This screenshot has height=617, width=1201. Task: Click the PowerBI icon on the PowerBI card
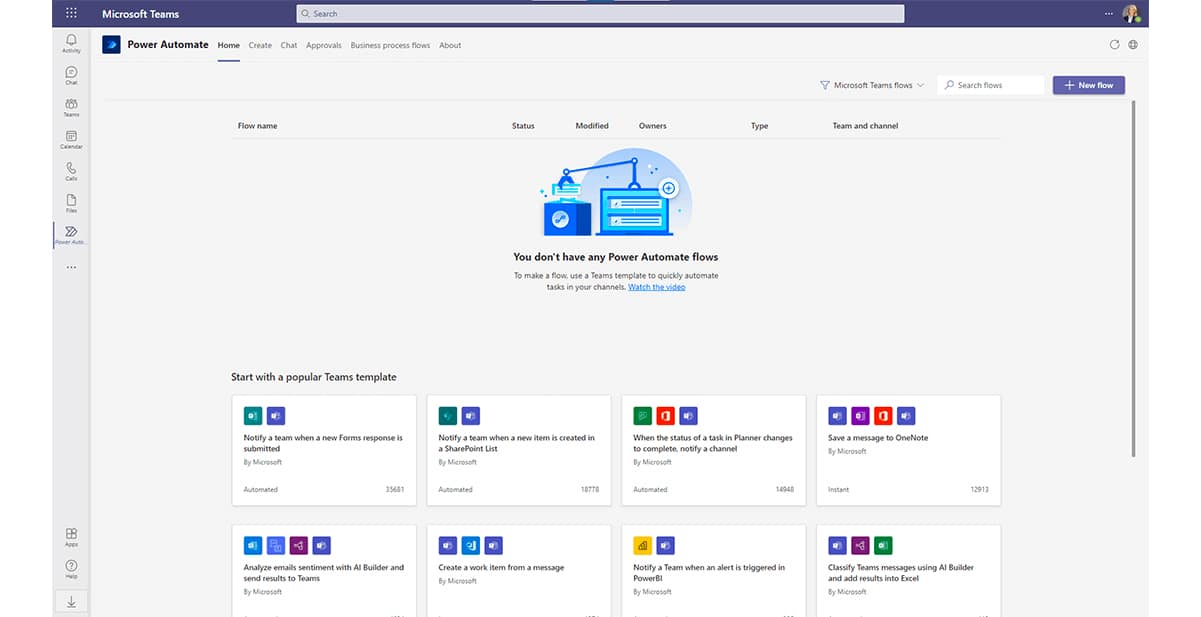pos(643,545)
